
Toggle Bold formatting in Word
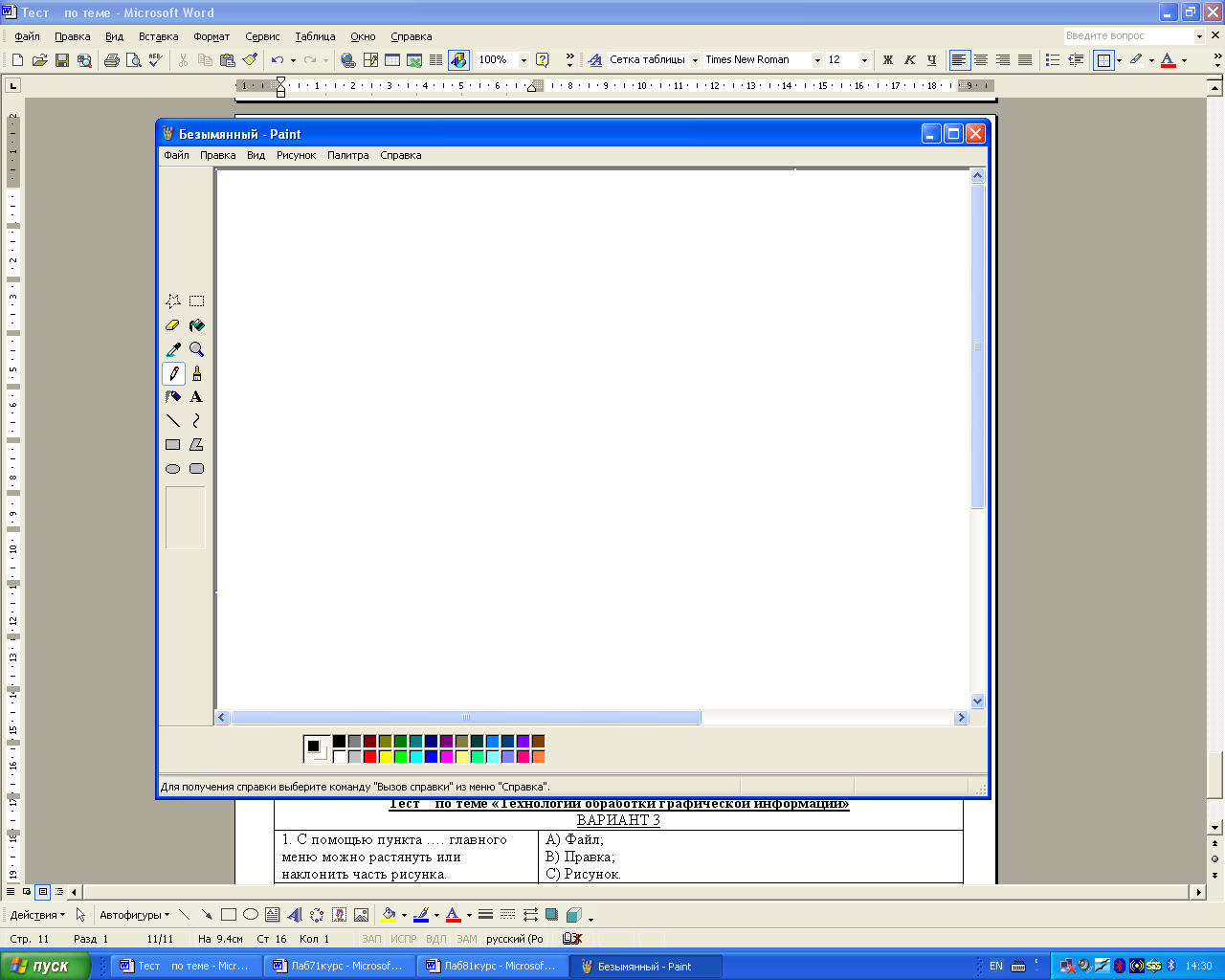click(x=887, y=60)
